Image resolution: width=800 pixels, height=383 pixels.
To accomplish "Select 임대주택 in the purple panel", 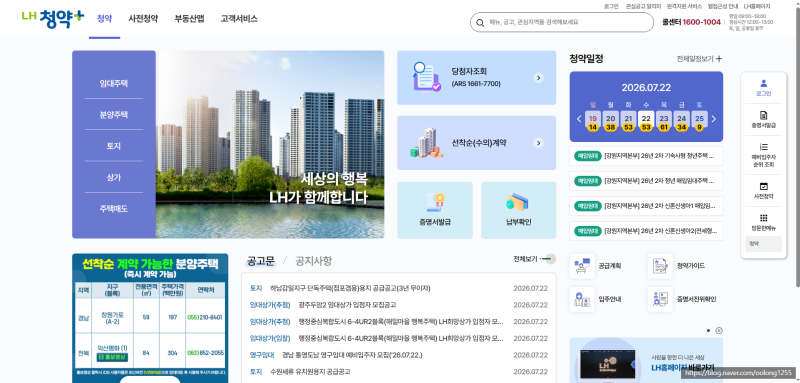I will point(114,84).
